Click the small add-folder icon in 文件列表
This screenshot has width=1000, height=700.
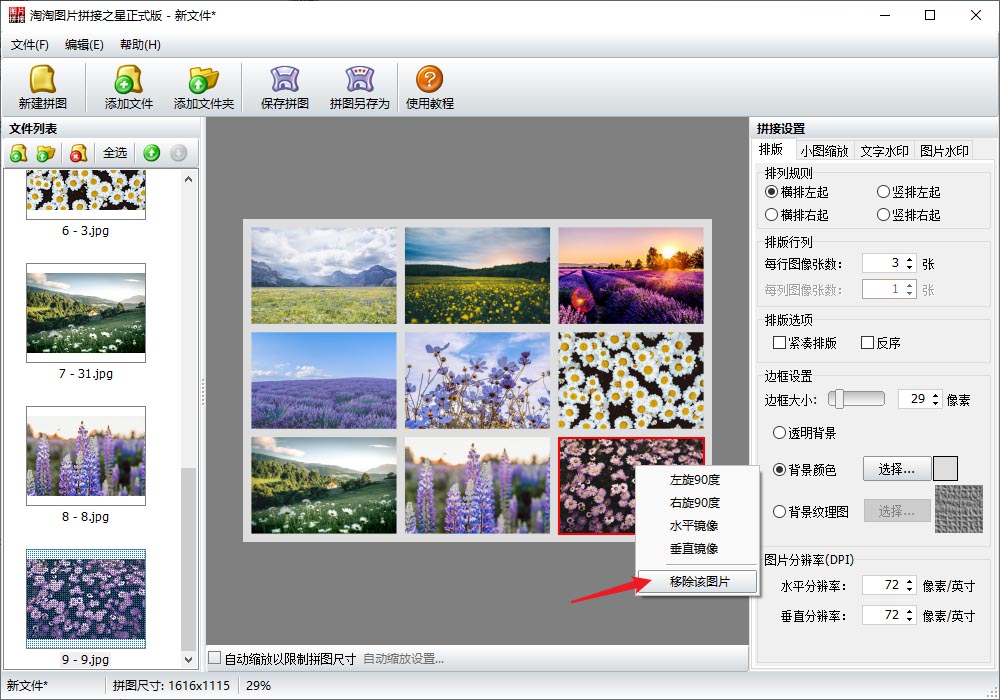[46, 153]
